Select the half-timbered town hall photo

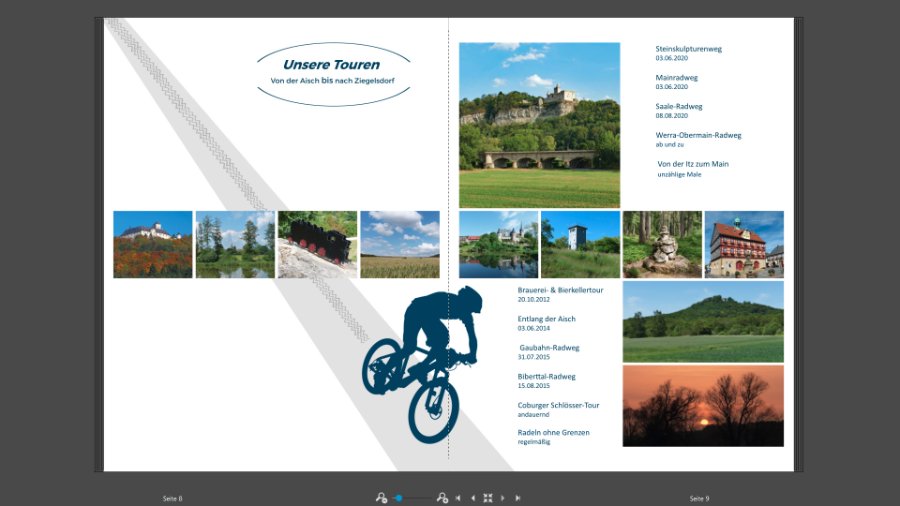(744, 244)
